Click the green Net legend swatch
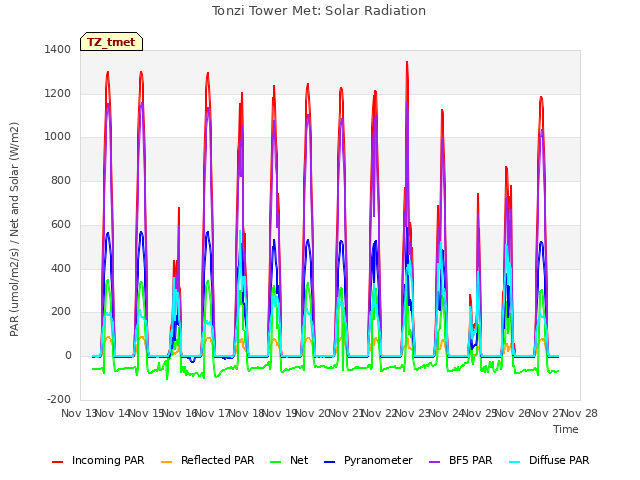640x480 pixels. click(276, 462)
